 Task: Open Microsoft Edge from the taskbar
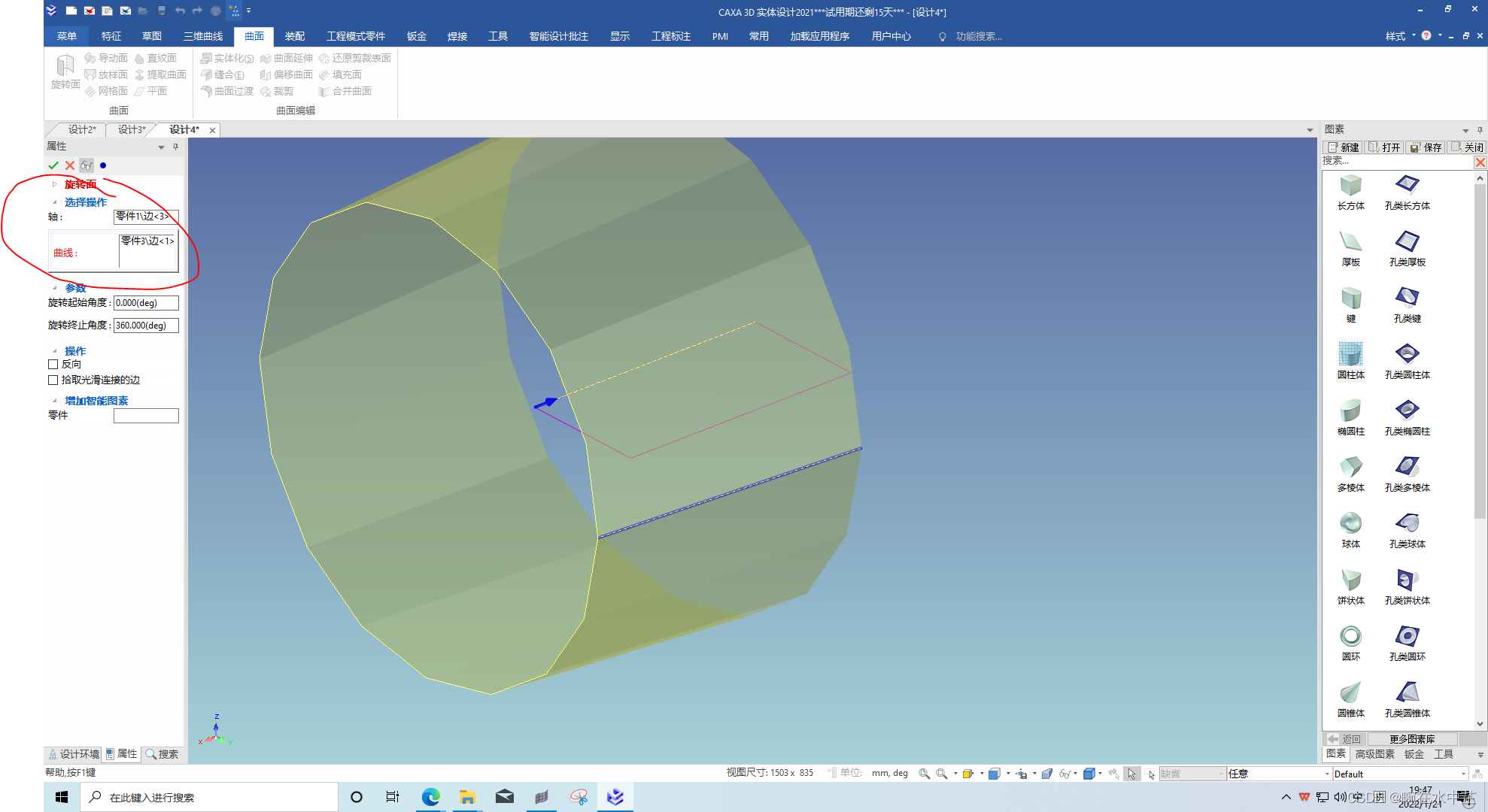430,797
